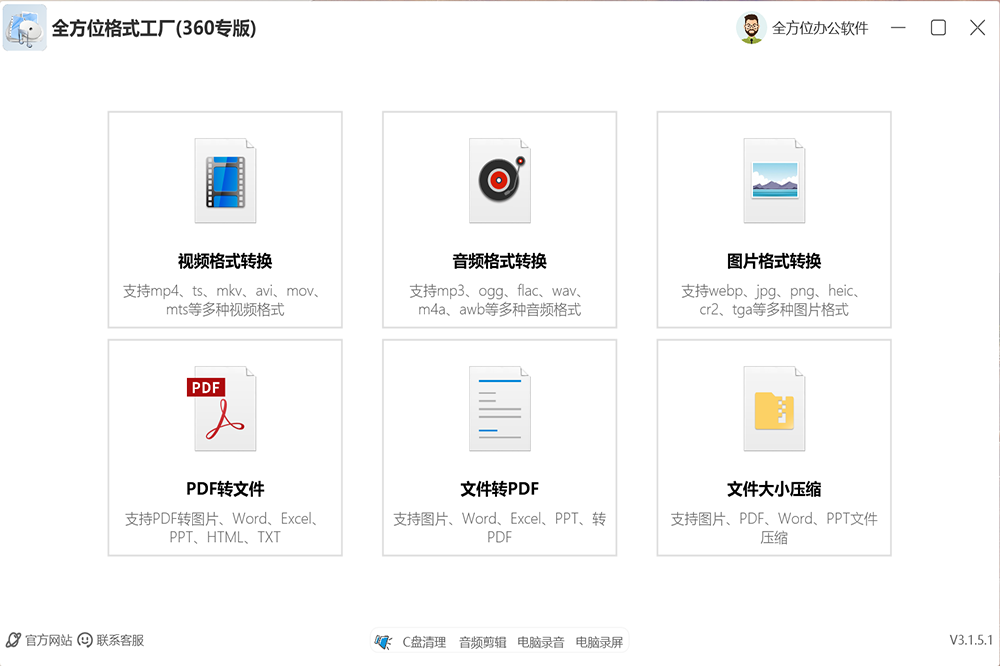Click the file to PDF document icon

point(499,409)
